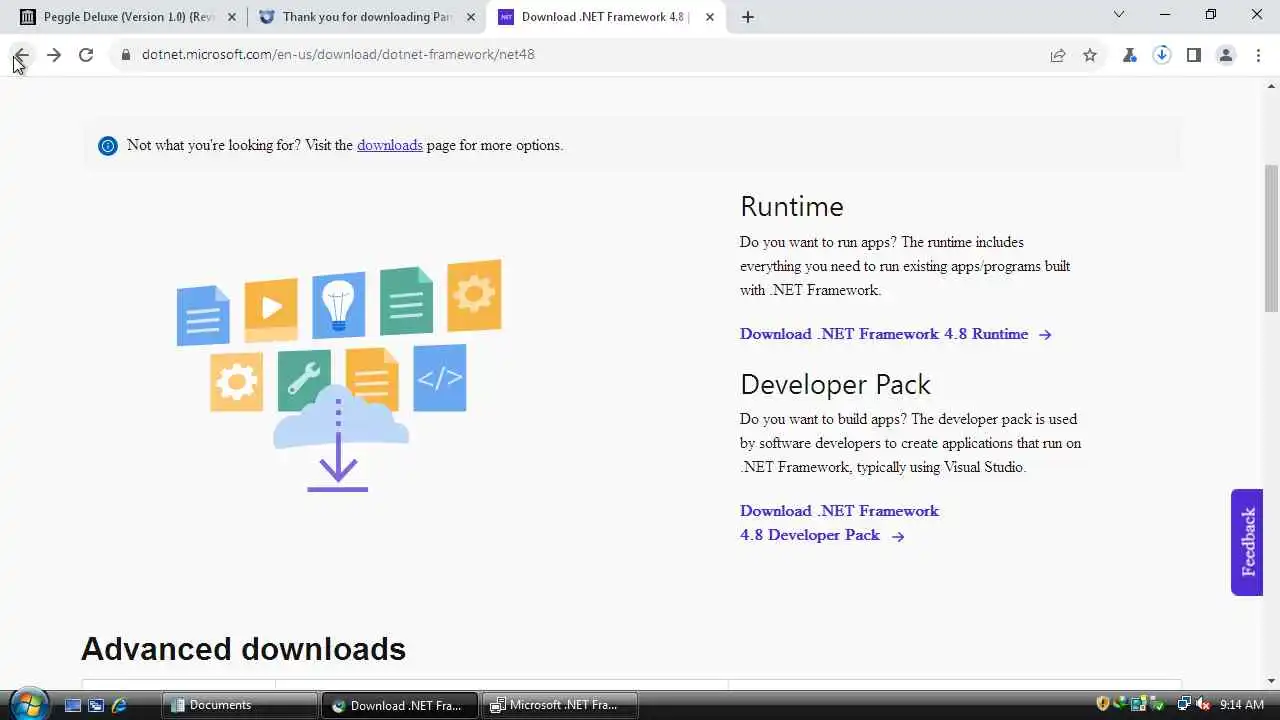Switch to the Peggle Deluxe (Version 1.0) tab
1280x720 pixels.
click(128, 17)
